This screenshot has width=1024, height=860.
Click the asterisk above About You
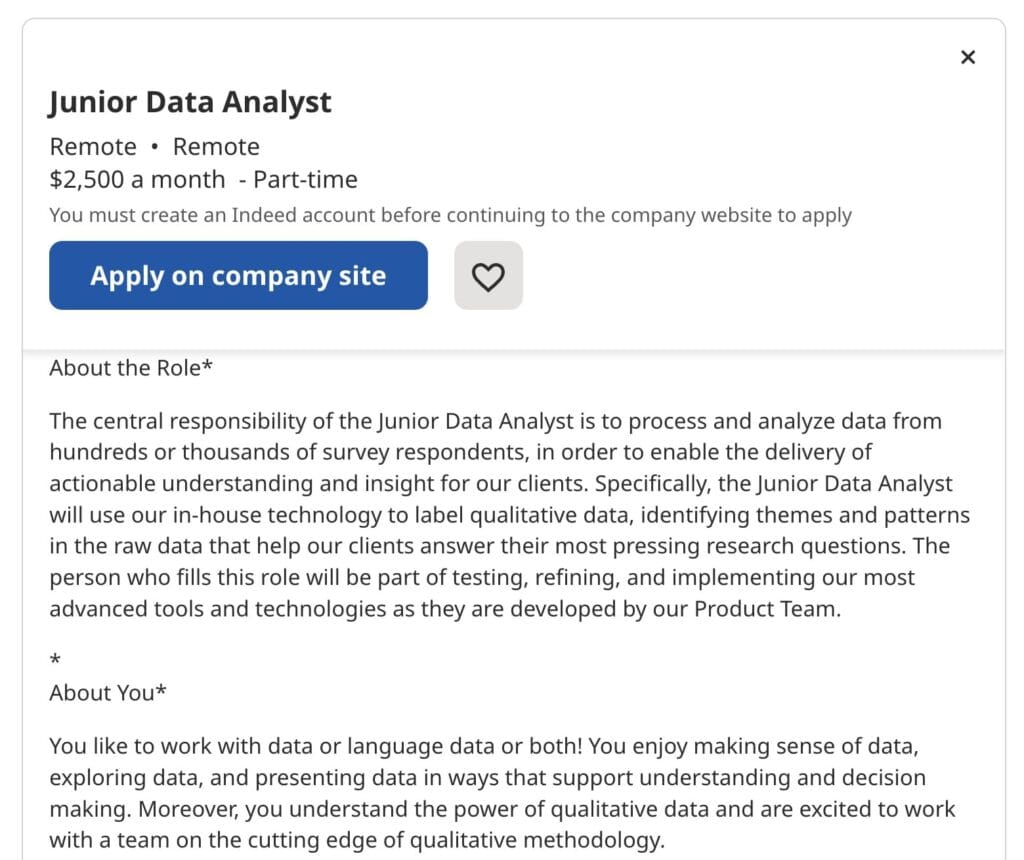56,658
